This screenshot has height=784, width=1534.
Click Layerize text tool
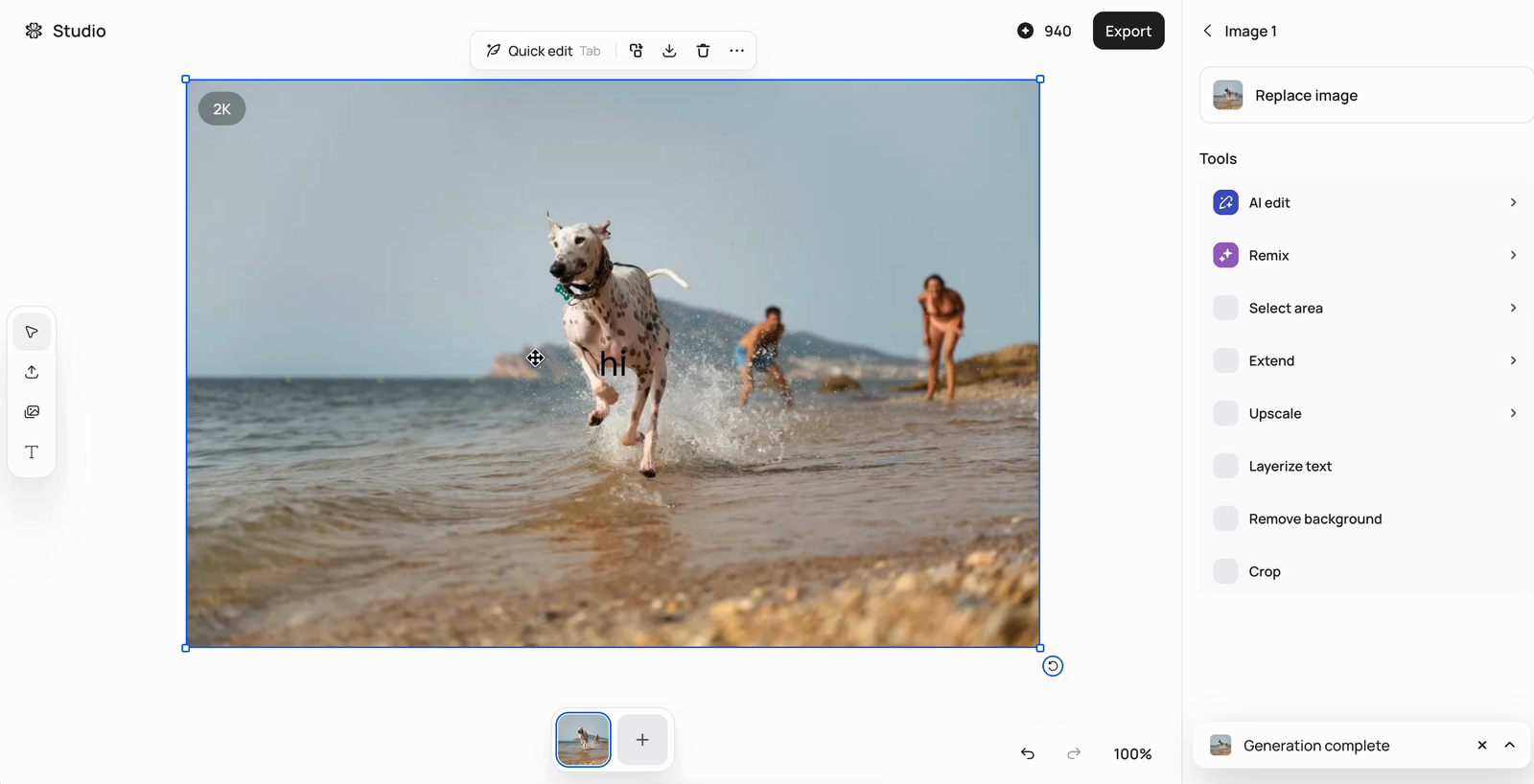(x=1366, y=466)
